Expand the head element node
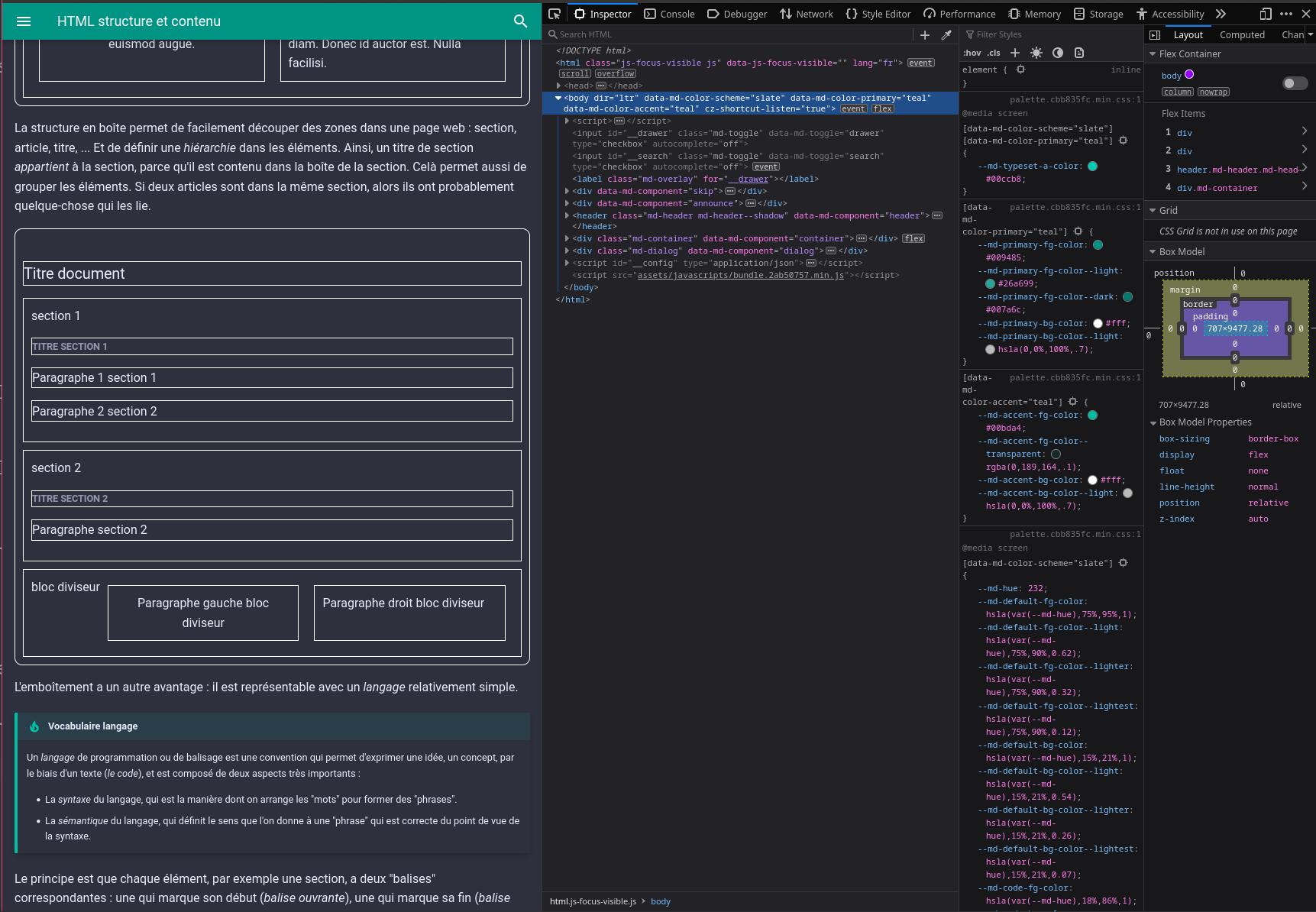 (559, 86)
